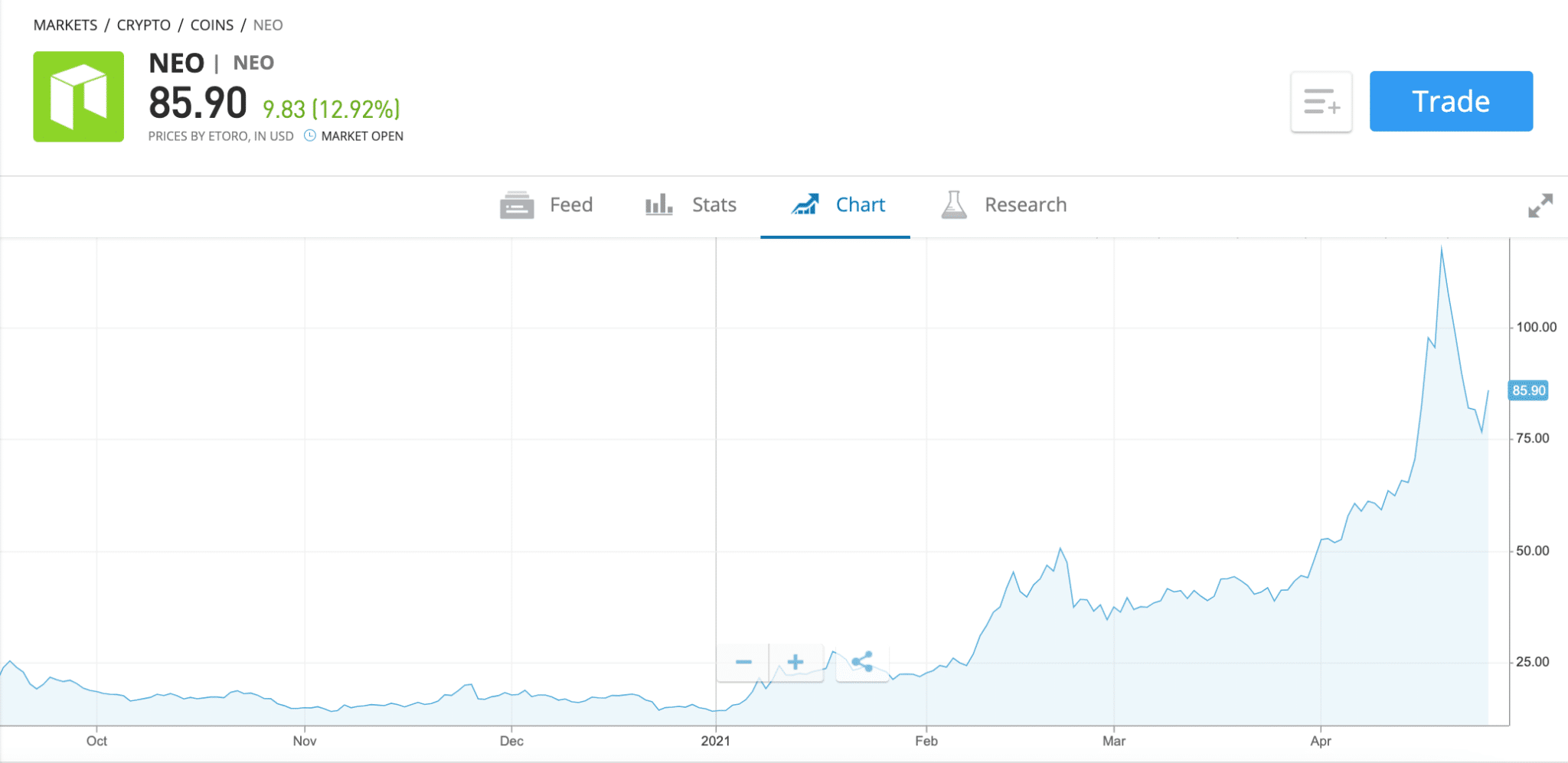This screenshot has height=763, width=1568.
Task: Click the Research flask icon
Action: tap(954, 205)
